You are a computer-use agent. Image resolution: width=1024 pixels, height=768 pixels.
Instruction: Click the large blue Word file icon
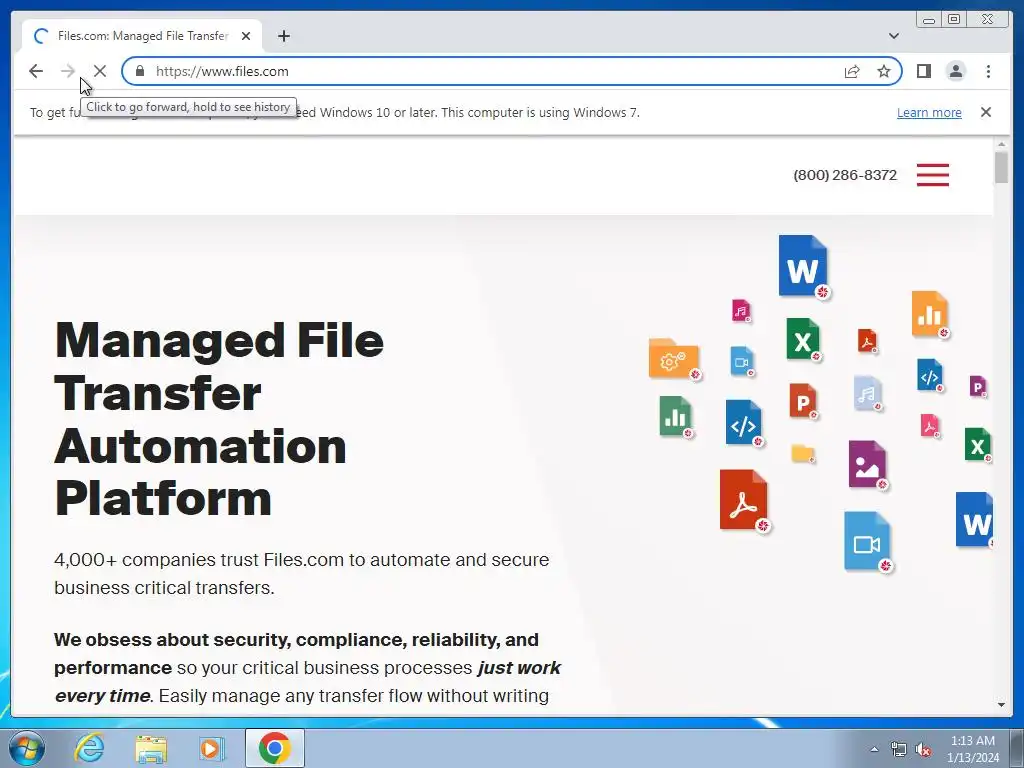803,266
